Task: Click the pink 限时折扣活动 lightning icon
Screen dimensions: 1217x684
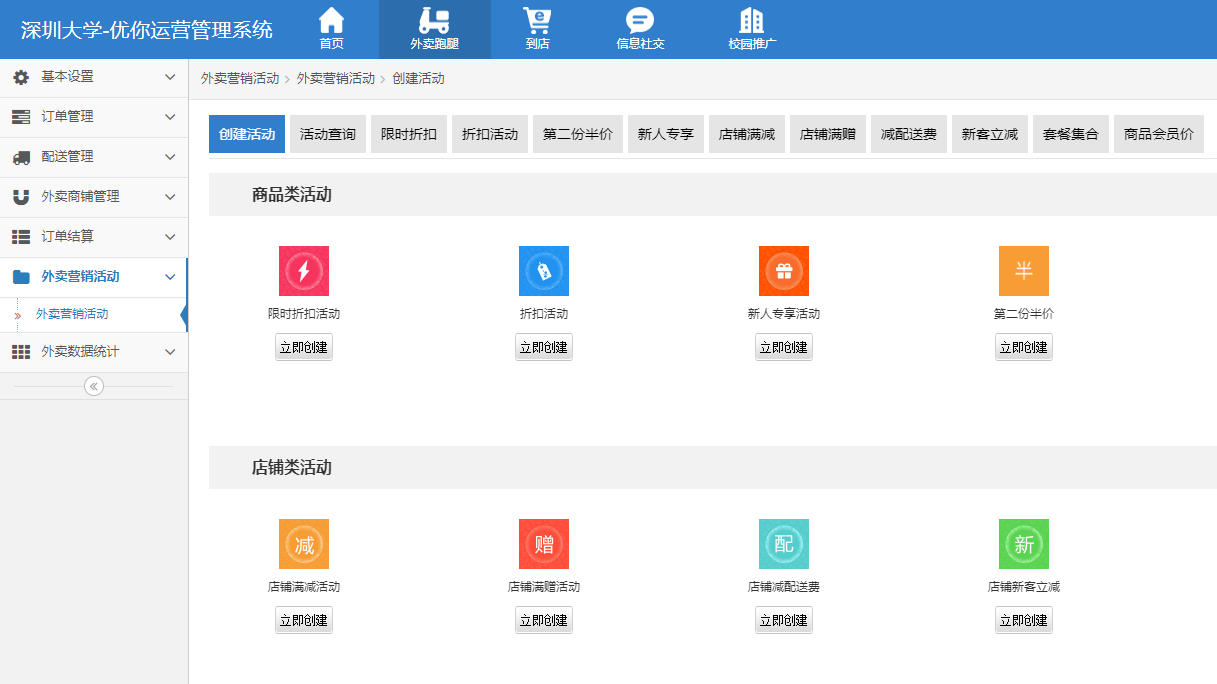Action: tap(304, 271)
